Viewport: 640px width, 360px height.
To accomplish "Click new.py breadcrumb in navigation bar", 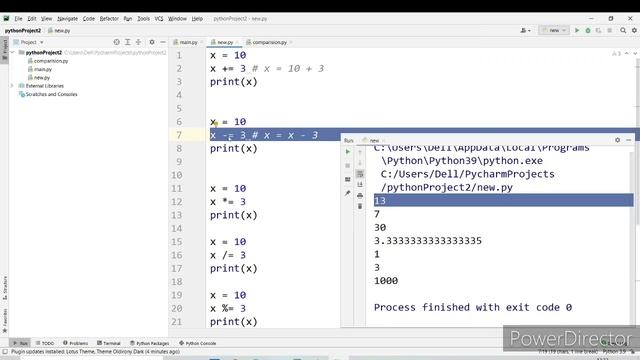I will pos(60,31).
